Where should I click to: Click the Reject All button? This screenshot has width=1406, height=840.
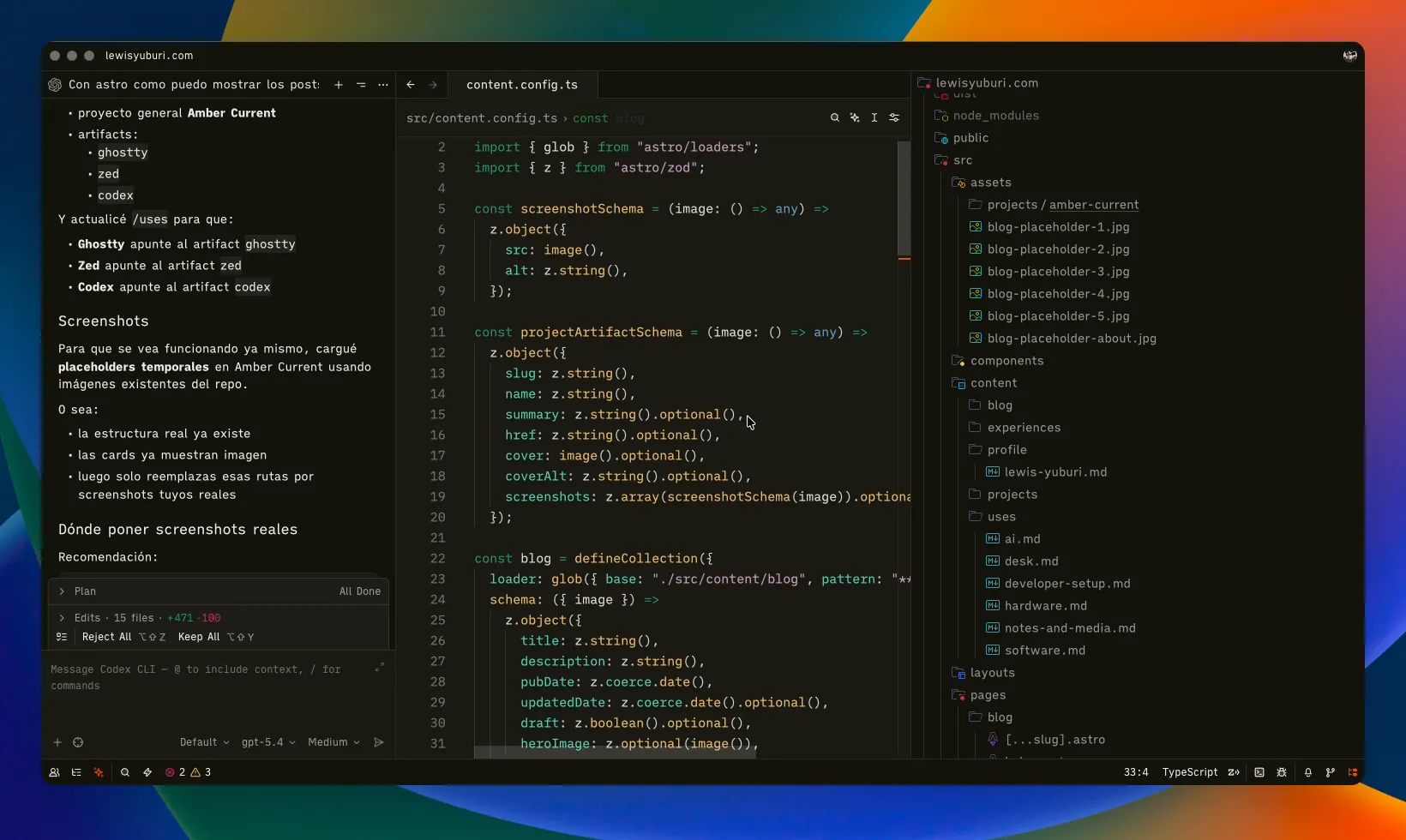pos(106,637)
